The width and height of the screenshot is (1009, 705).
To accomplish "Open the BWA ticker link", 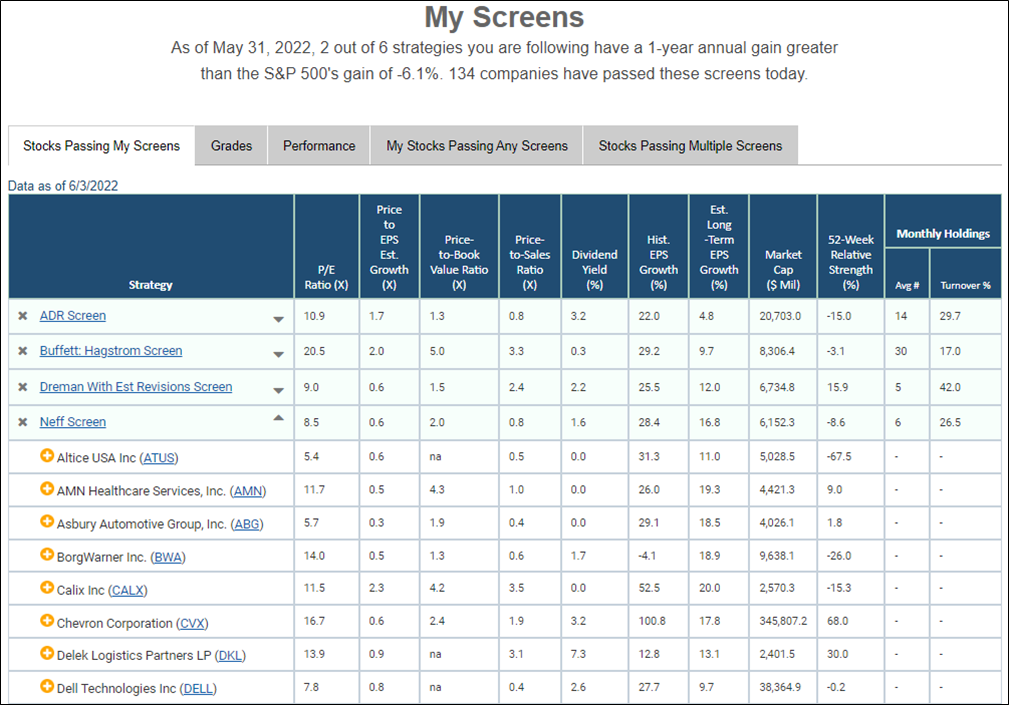I will (167, 558).
